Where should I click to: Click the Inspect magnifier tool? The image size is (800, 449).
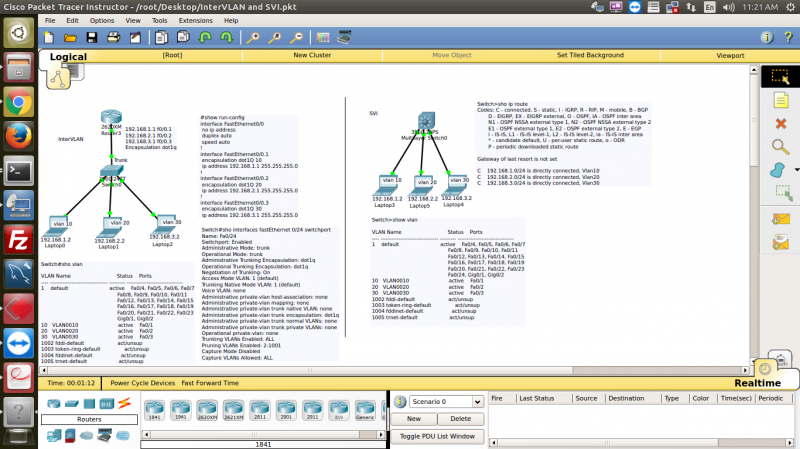pyautogui.click(x=780, y=147)
